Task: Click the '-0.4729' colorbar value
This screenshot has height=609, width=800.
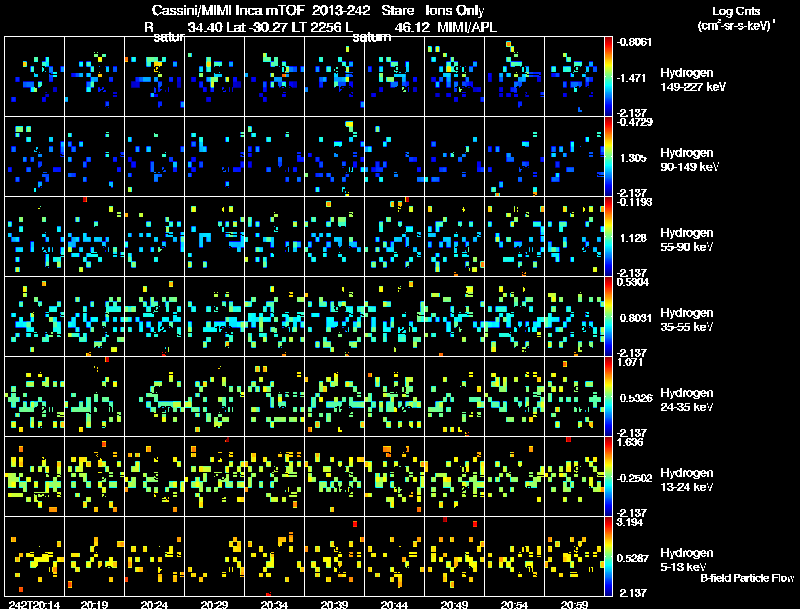Action: [x=634, y=122]
